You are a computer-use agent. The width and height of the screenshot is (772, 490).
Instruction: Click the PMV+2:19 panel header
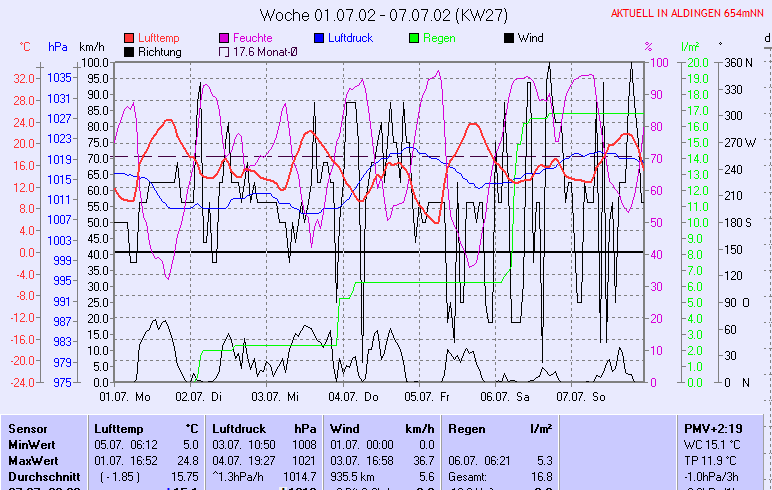pyautogui.click(x=713, y=428)
